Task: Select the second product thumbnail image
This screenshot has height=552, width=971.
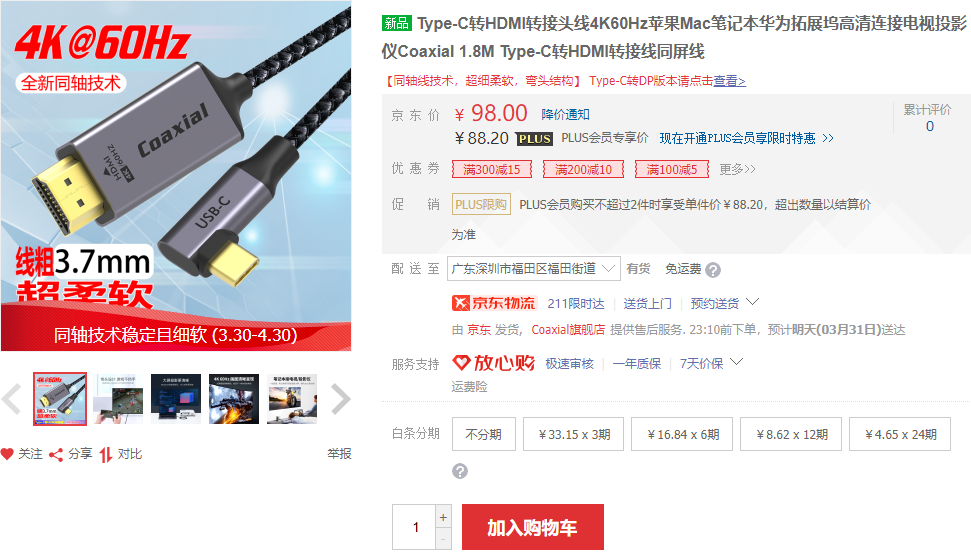Action: pyautogui.click(x=118, y=399)
